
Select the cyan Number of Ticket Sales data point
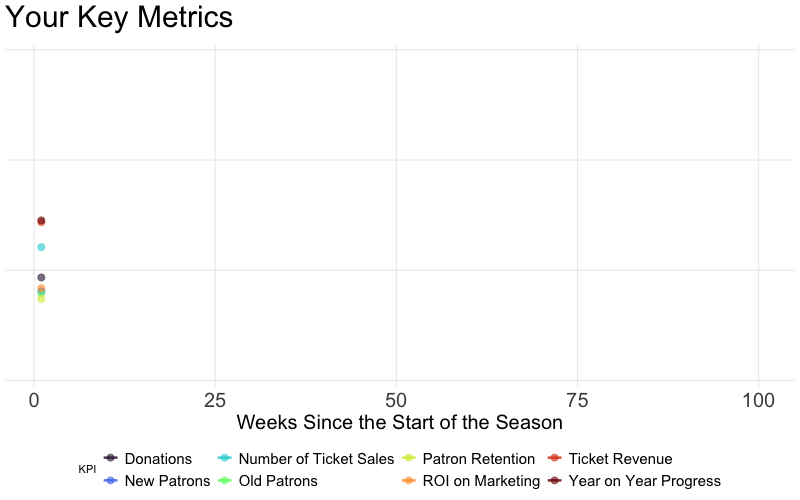[41, 247]
